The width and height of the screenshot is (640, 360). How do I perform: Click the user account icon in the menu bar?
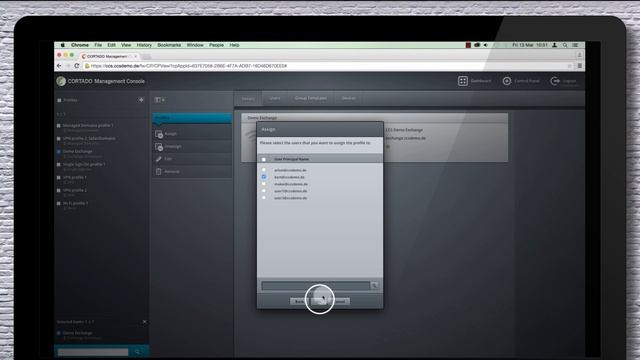point(555,45)
